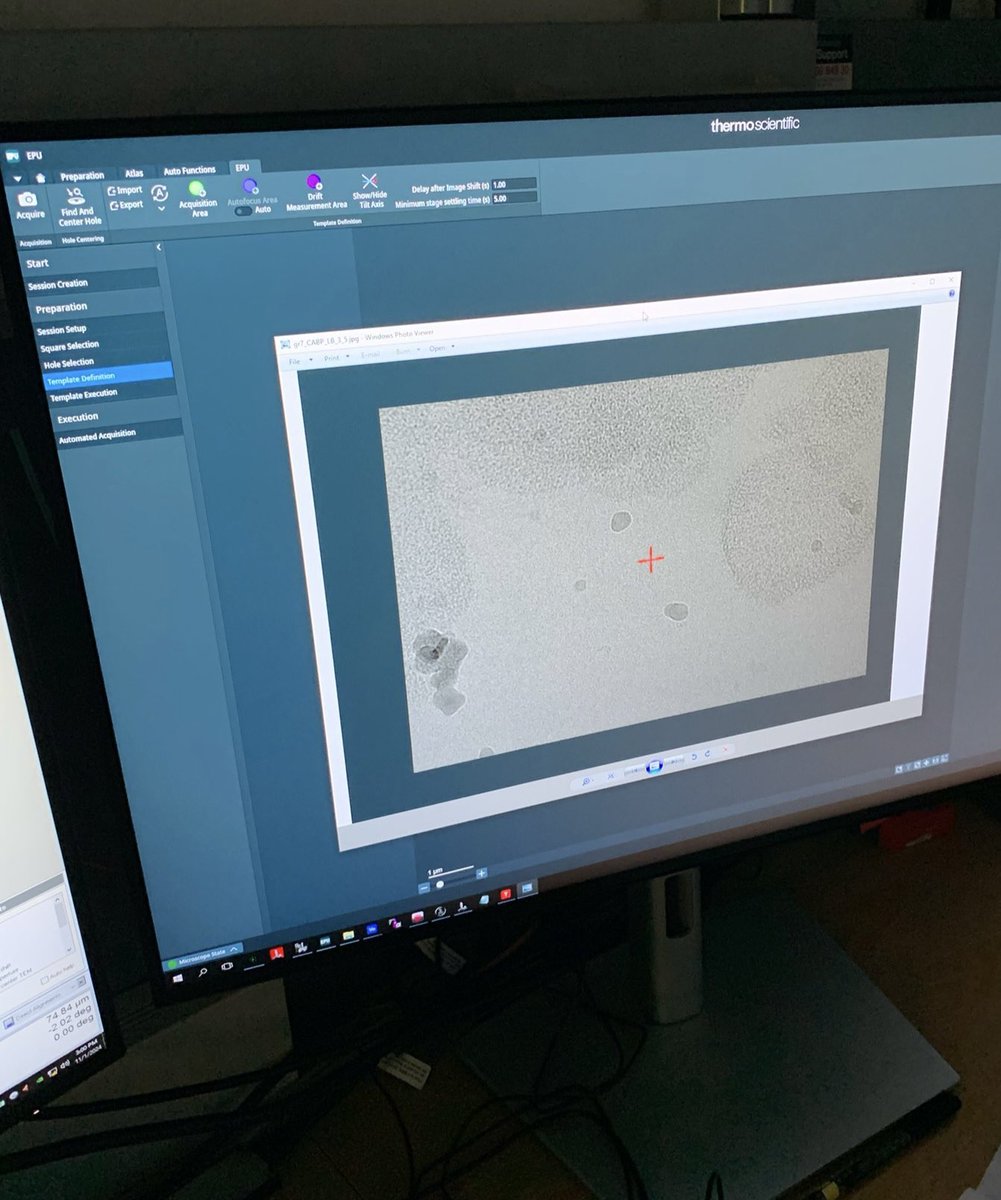Click the EPU taskbar icon
The width and height of the screenshot is (1001, 1200).
click(x=324, y=941)
